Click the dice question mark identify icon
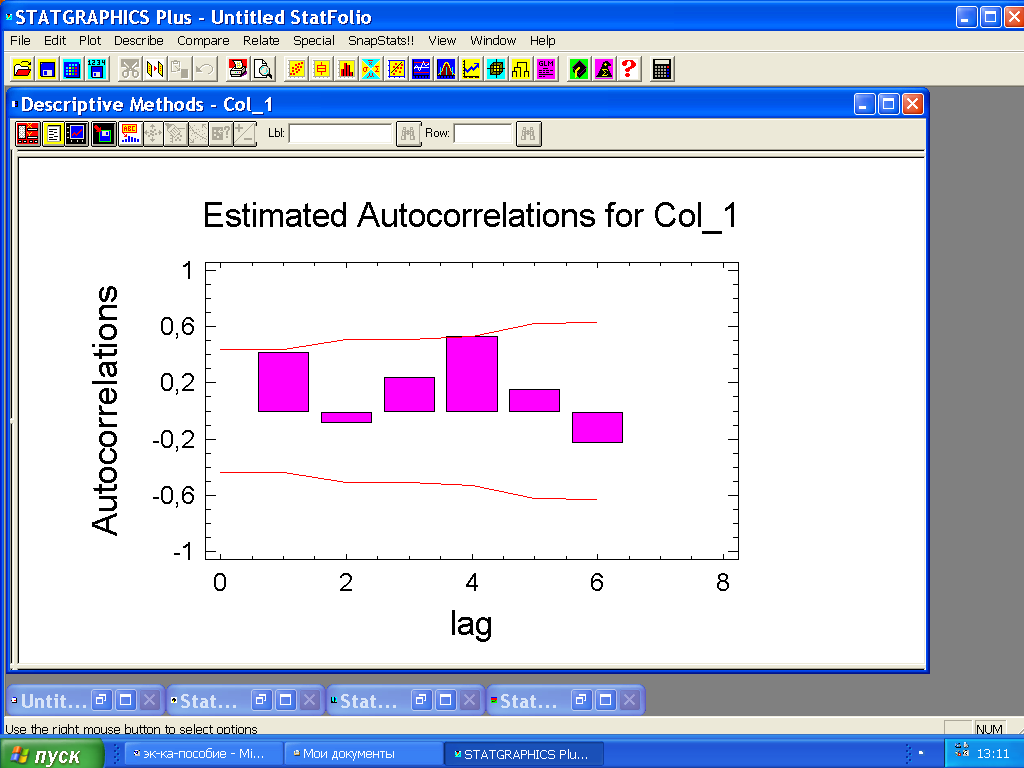Viewport: 1024px width, 768px height. [x=221, y=134]
